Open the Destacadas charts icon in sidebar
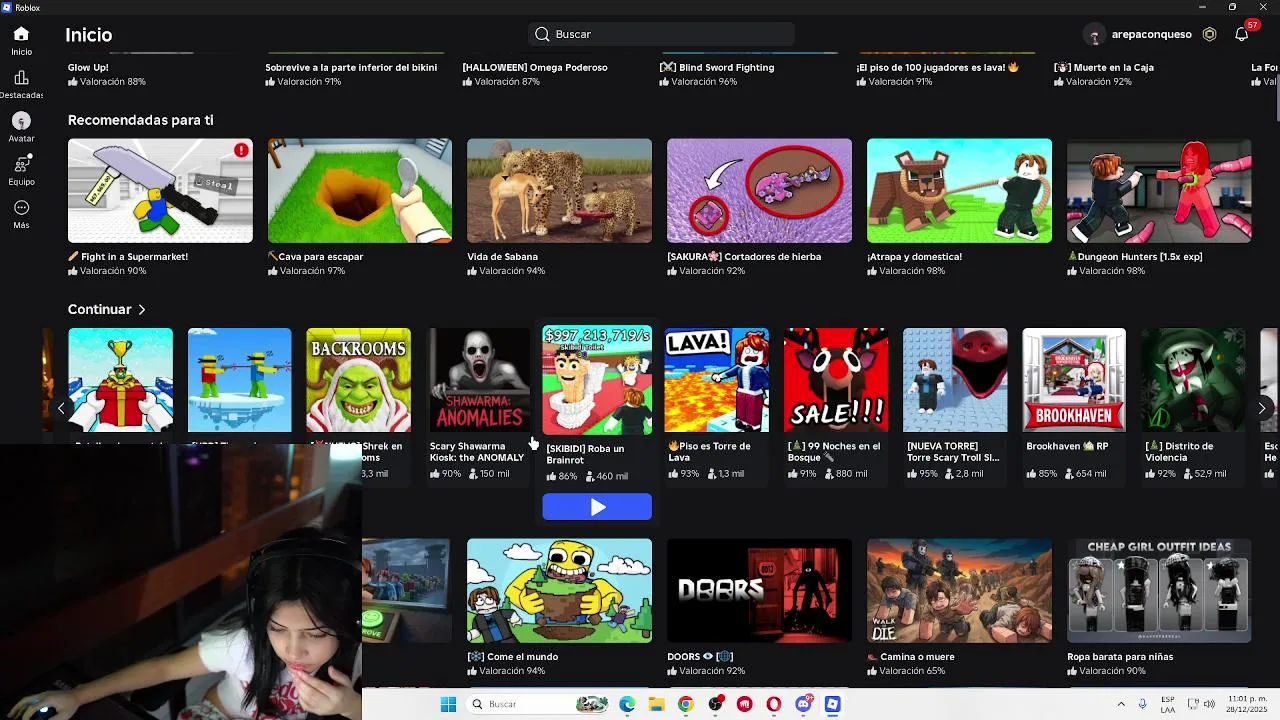The height and width of the screenshot is (720, 1280). pyautogui.click(x=21, y=78)
